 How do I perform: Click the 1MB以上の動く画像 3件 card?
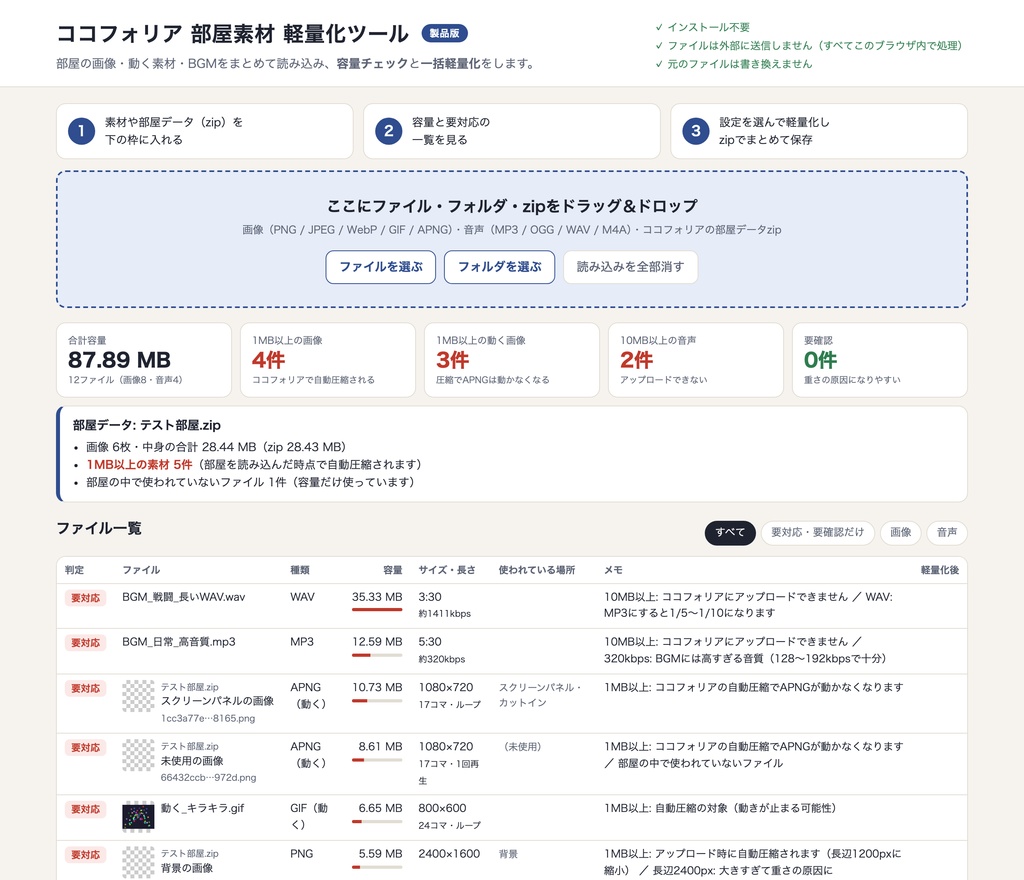(512, 360)
